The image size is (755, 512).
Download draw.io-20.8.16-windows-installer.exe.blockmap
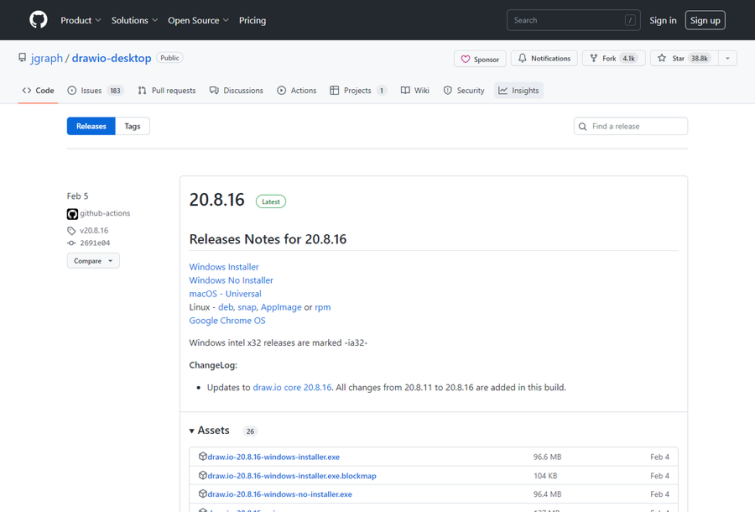click(292, 476)
